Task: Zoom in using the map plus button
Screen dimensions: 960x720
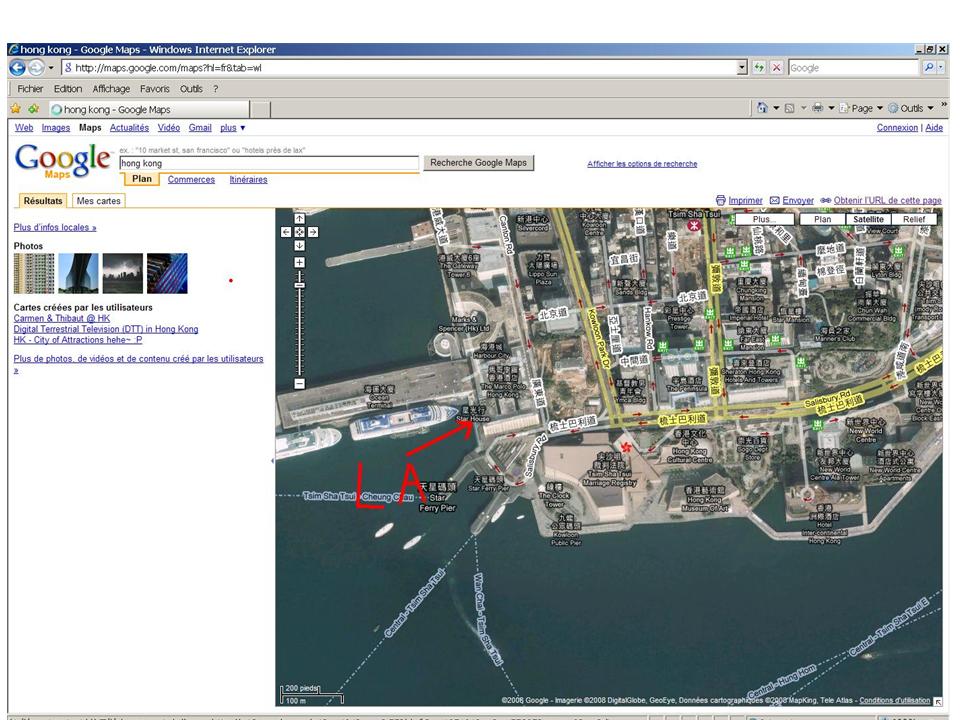Action: [299, 262]
